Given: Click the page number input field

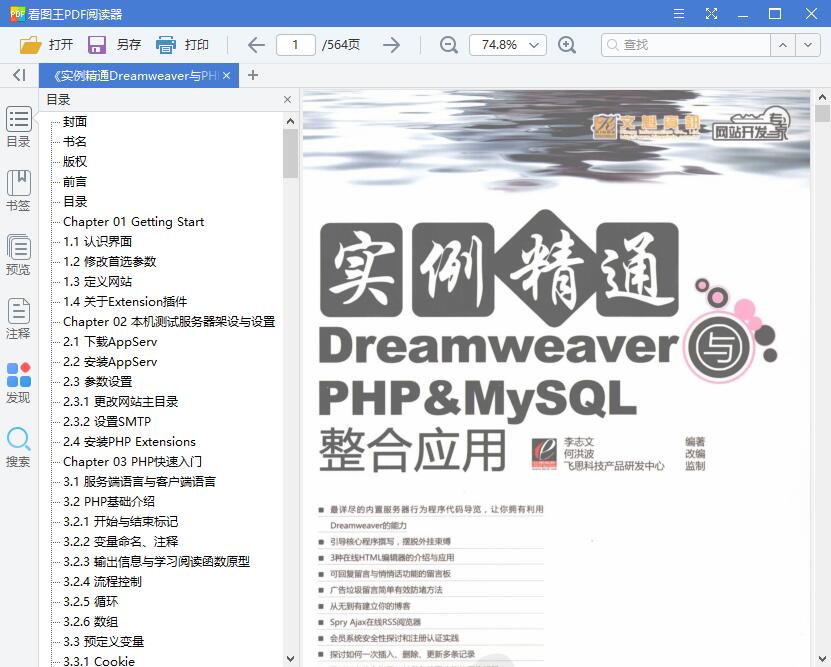Looking at the screenshot, I should point(296,45).
